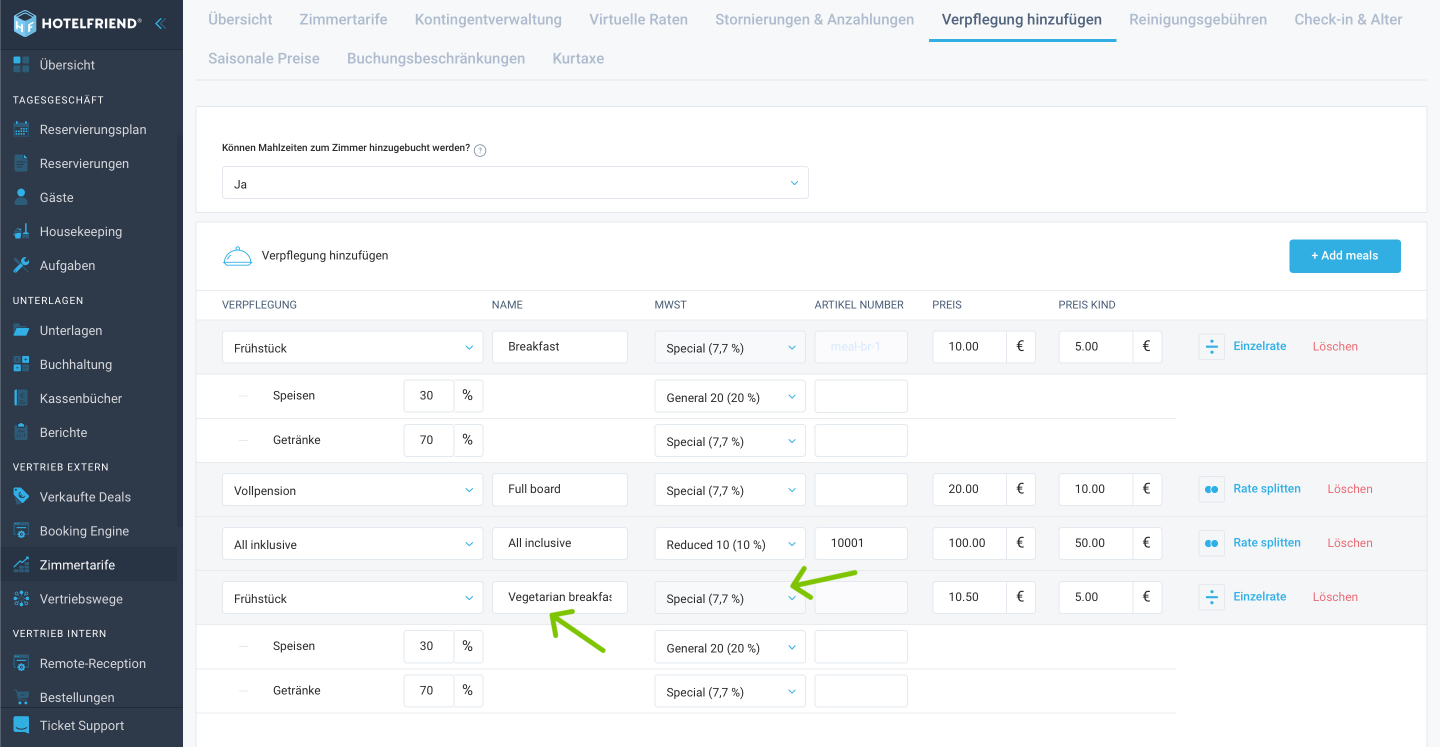Click help icon next to Mahlzeiten question
The image size is (1440, 747).
[x=480, y=150]
